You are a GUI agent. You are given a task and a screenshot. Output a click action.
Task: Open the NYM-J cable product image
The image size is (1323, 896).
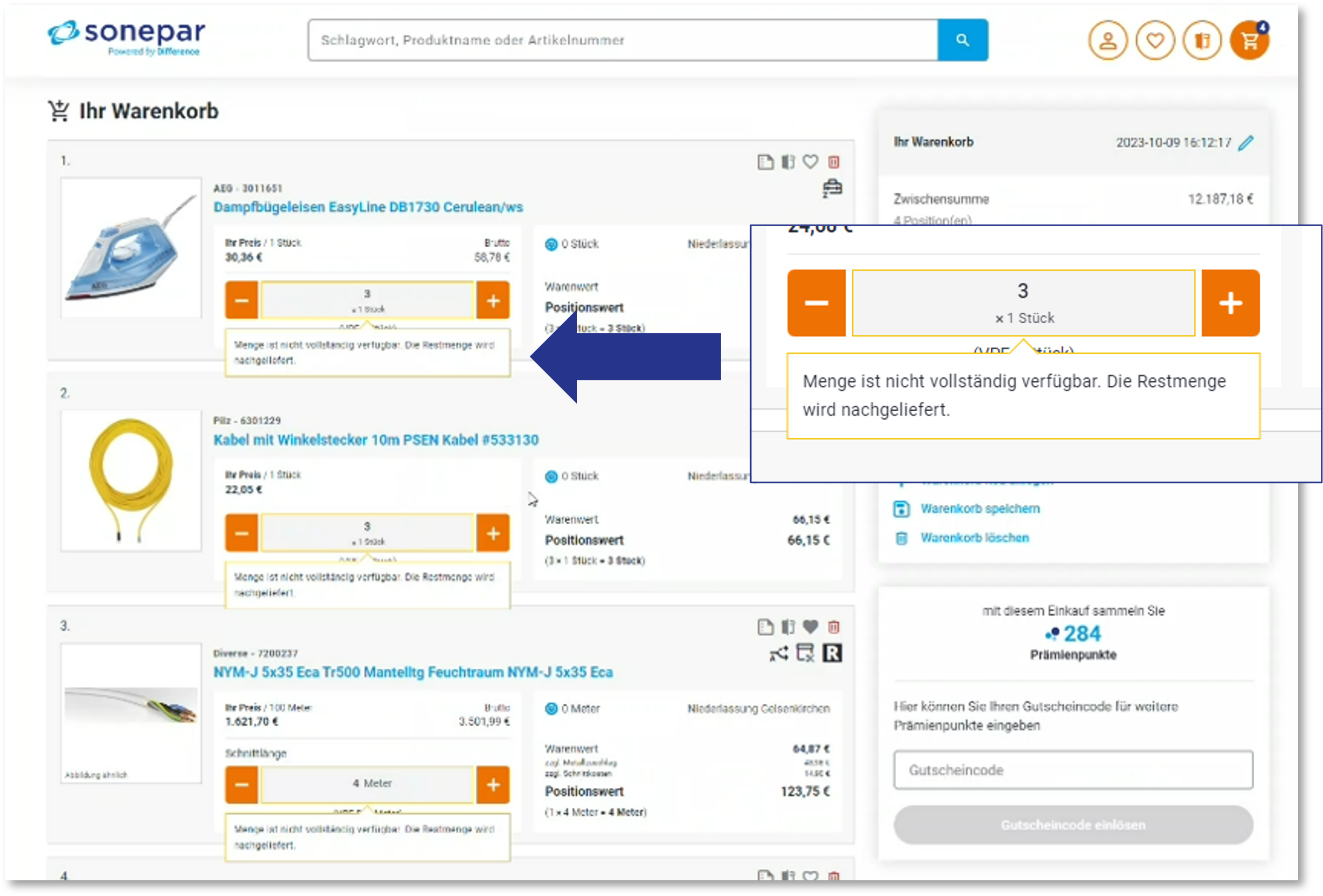[131, 714]
